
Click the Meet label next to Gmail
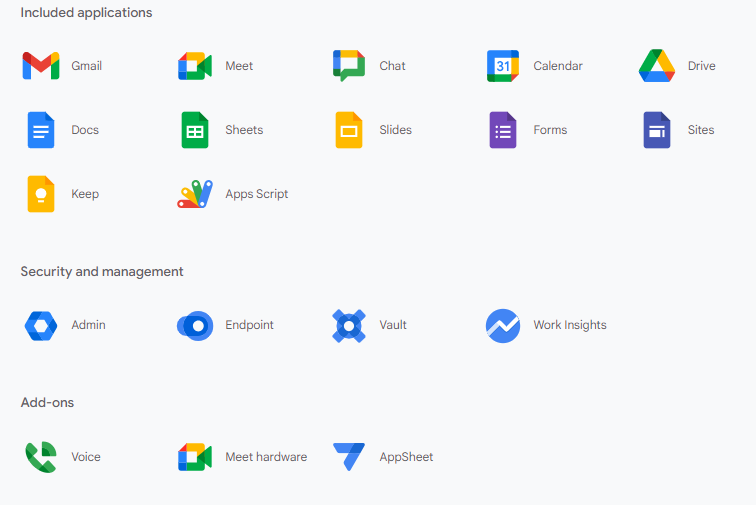coord(239,66)
